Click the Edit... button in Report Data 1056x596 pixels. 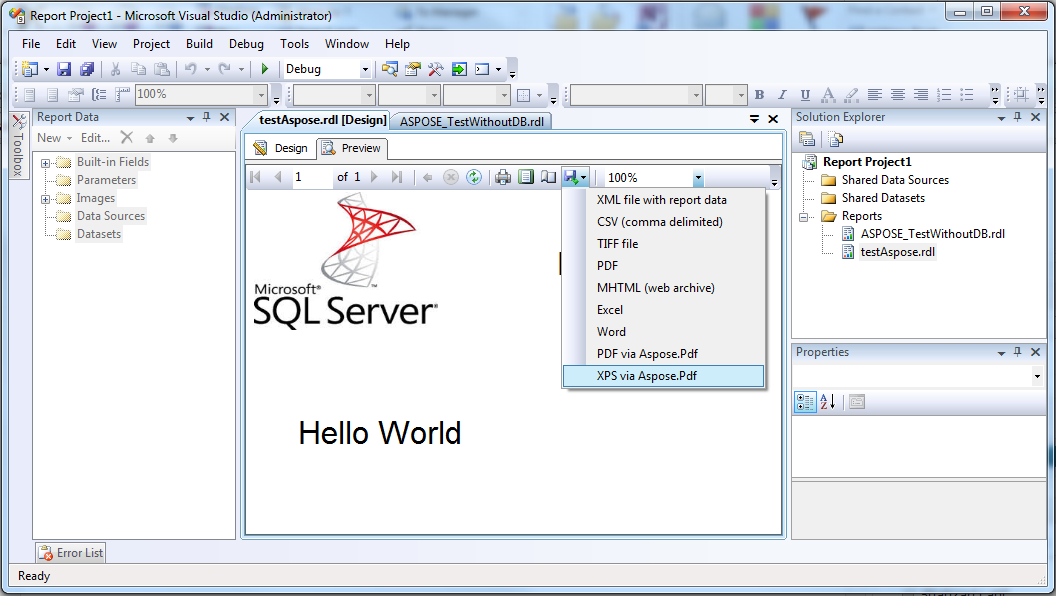pyautogui.click(x=96, y=137)
